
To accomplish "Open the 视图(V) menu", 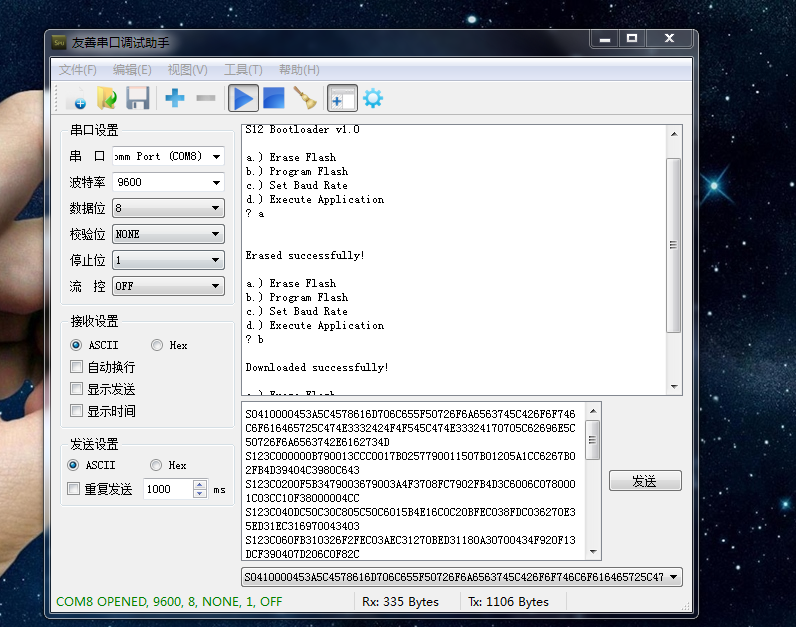I will (187, 70).
